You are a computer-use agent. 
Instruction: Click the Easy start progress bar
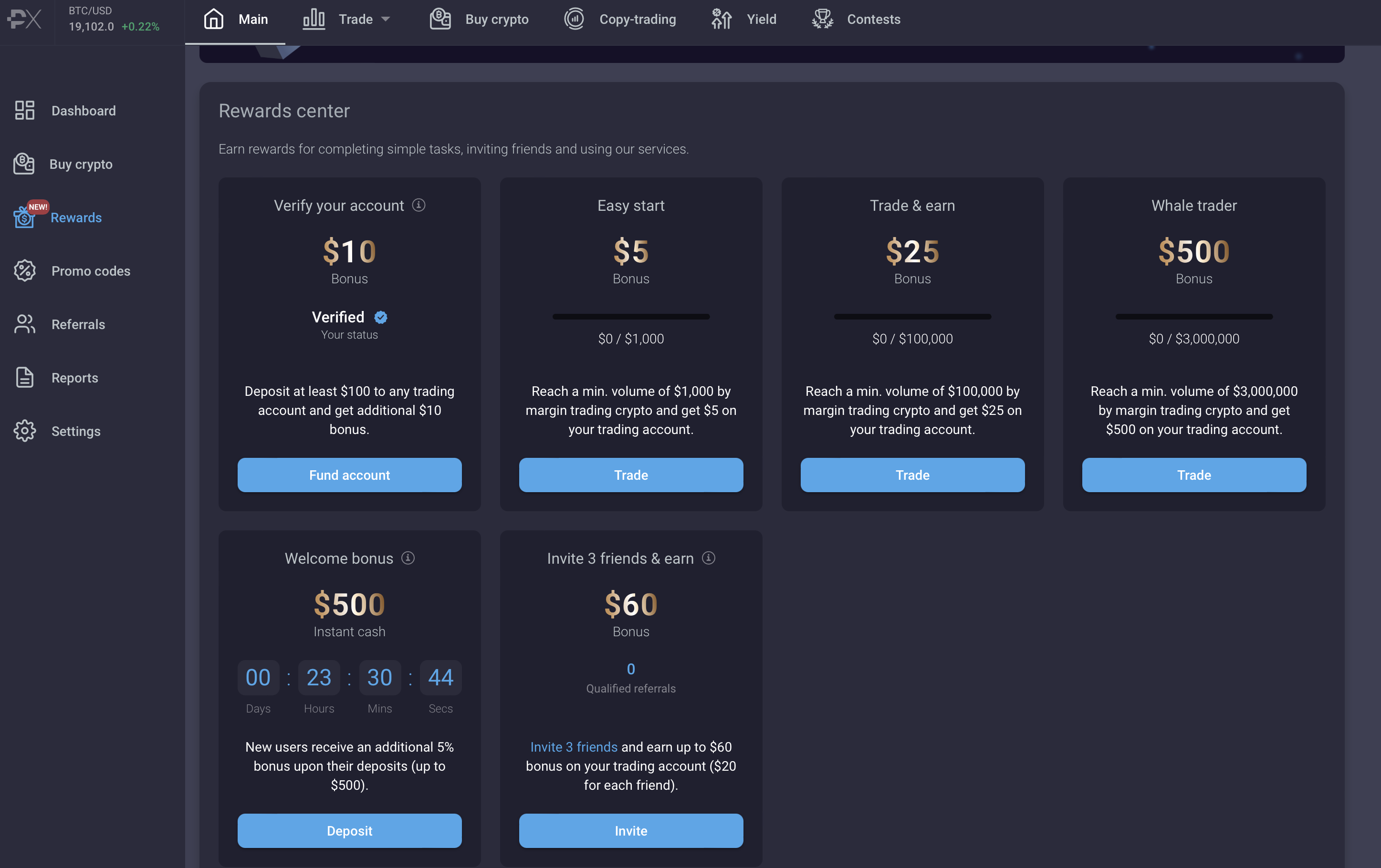[x=631, y=317]
